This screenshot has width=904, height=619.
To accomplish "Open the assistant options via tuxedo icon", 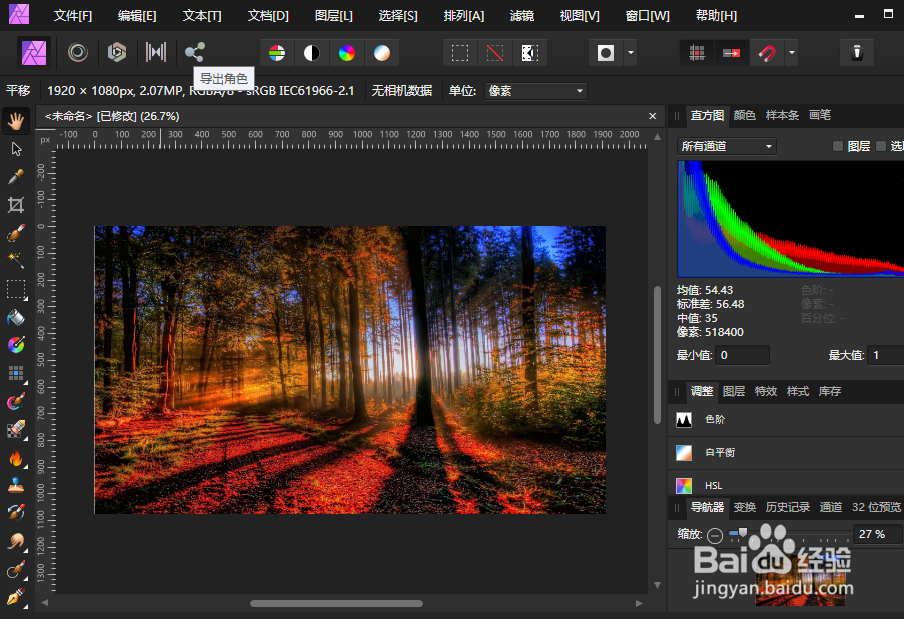I will pyautogui.click(x=858, y=52).
